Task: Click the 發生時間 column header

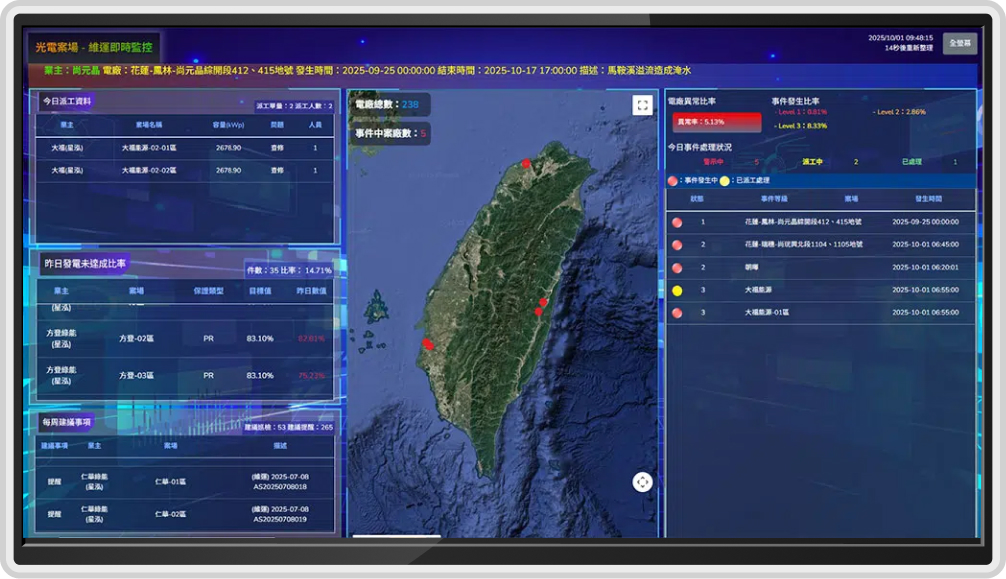Action: tap(927, 199)
